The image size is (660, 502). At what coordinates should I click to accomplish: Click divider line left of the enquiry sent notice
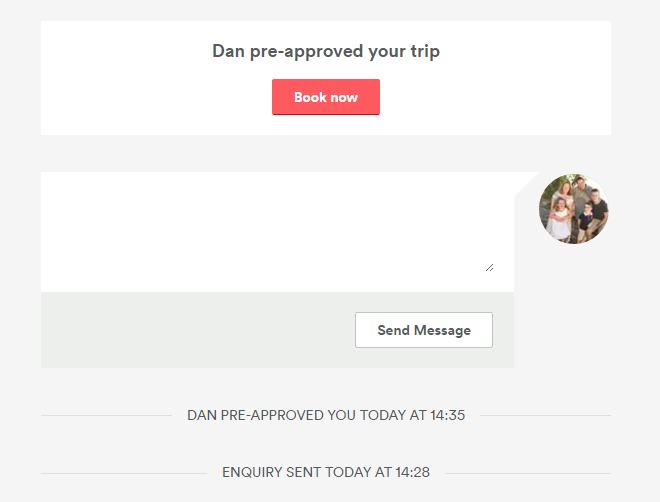(x=122, y=473)
